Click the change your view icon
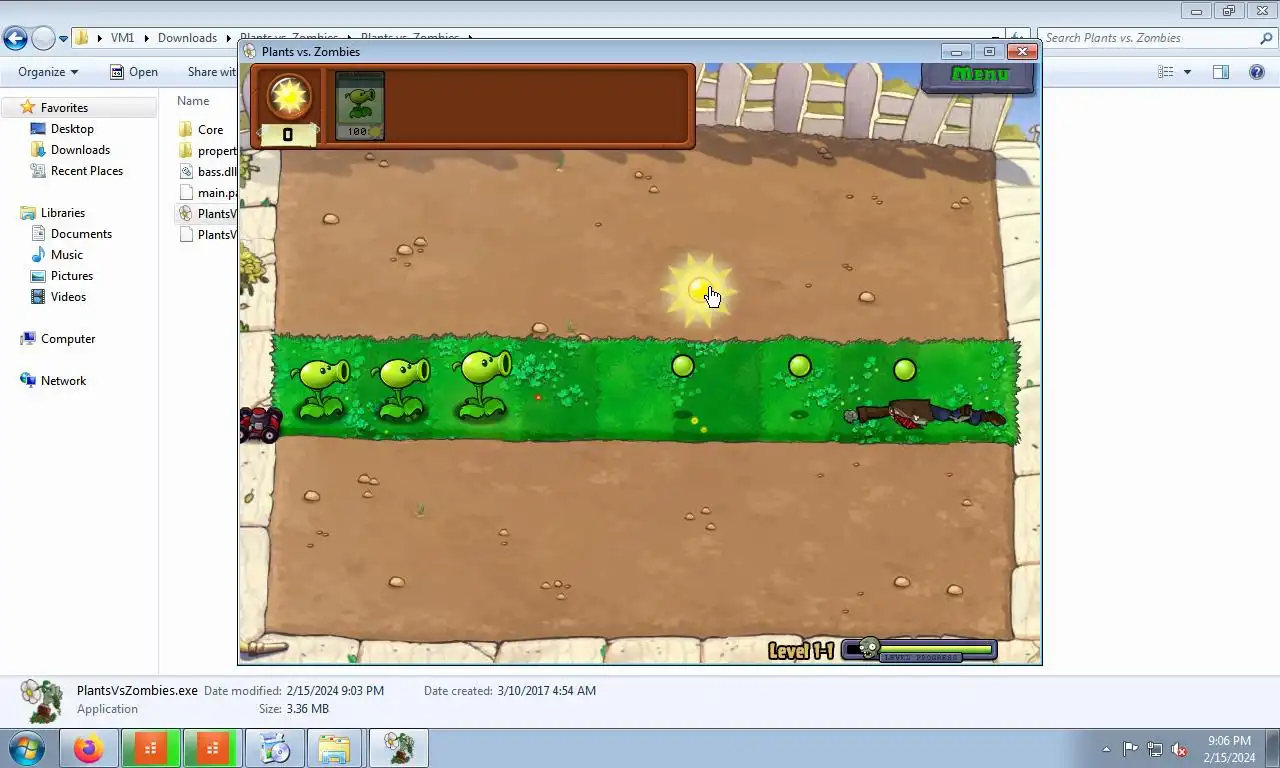The width and height of the screenshot is (1280, 768). click(x=1165, y=72)
